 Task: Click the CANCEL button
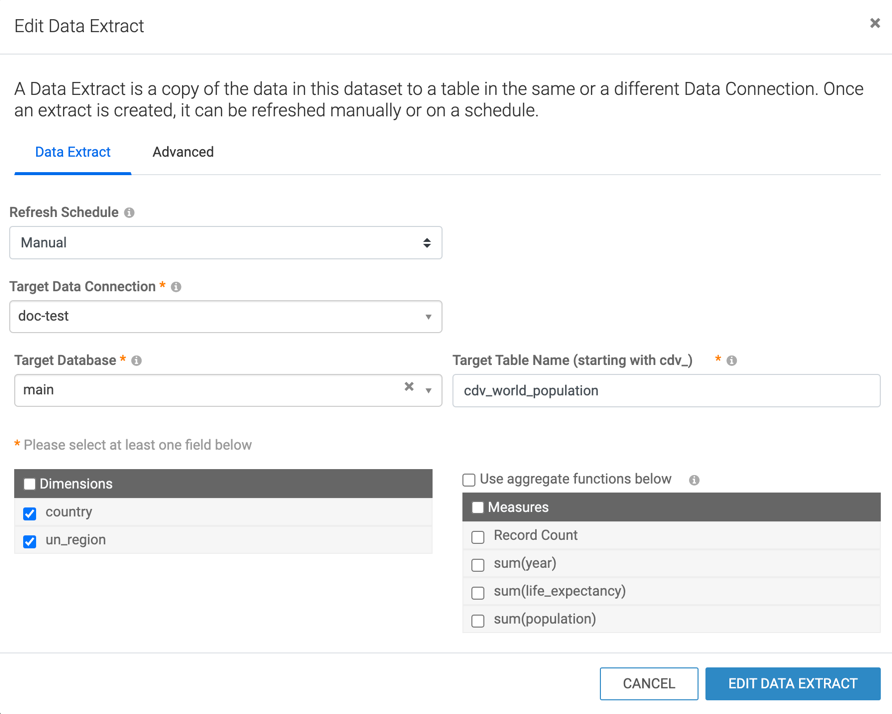649,683
